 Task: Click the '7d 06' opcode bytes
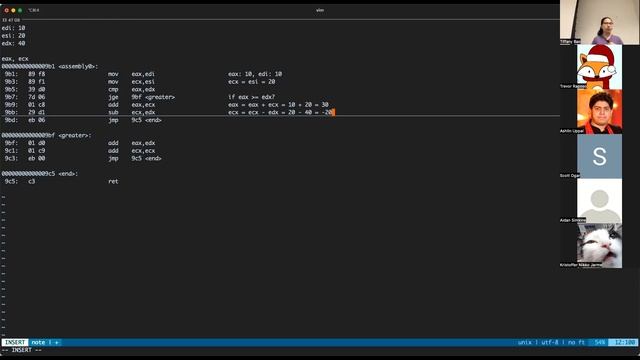coord(37,97)
